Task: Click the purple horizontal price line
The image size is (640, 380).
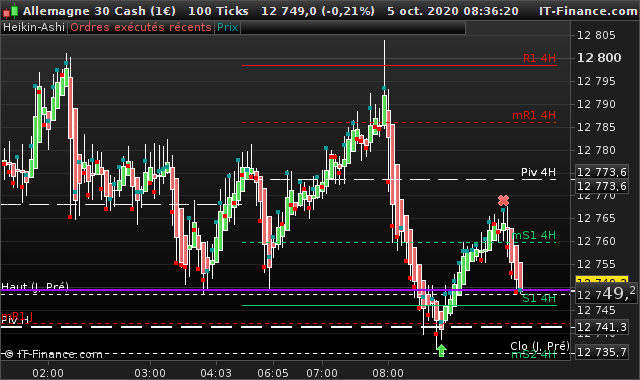Action: [286, 290]
